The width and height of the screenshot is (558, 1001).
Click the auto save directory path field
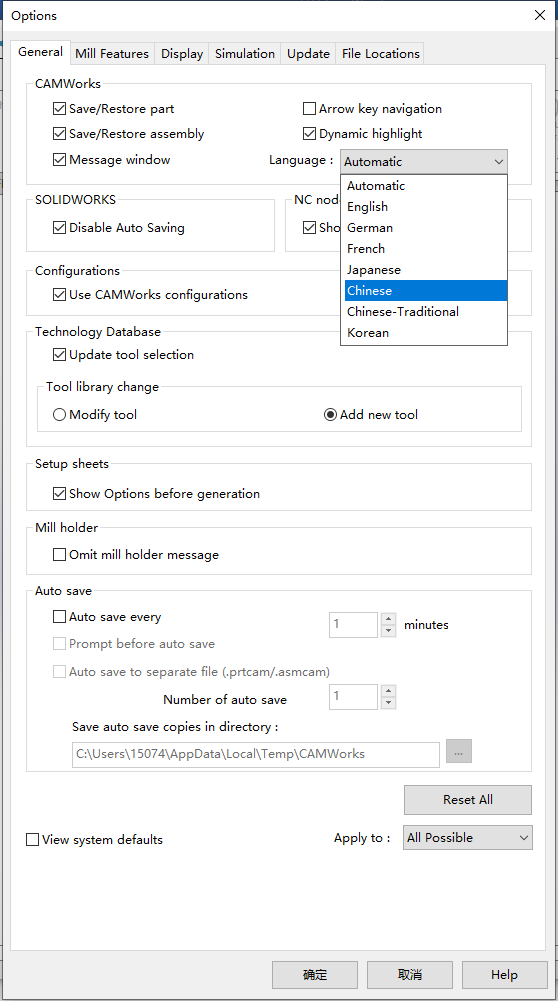tap(255, 754)
